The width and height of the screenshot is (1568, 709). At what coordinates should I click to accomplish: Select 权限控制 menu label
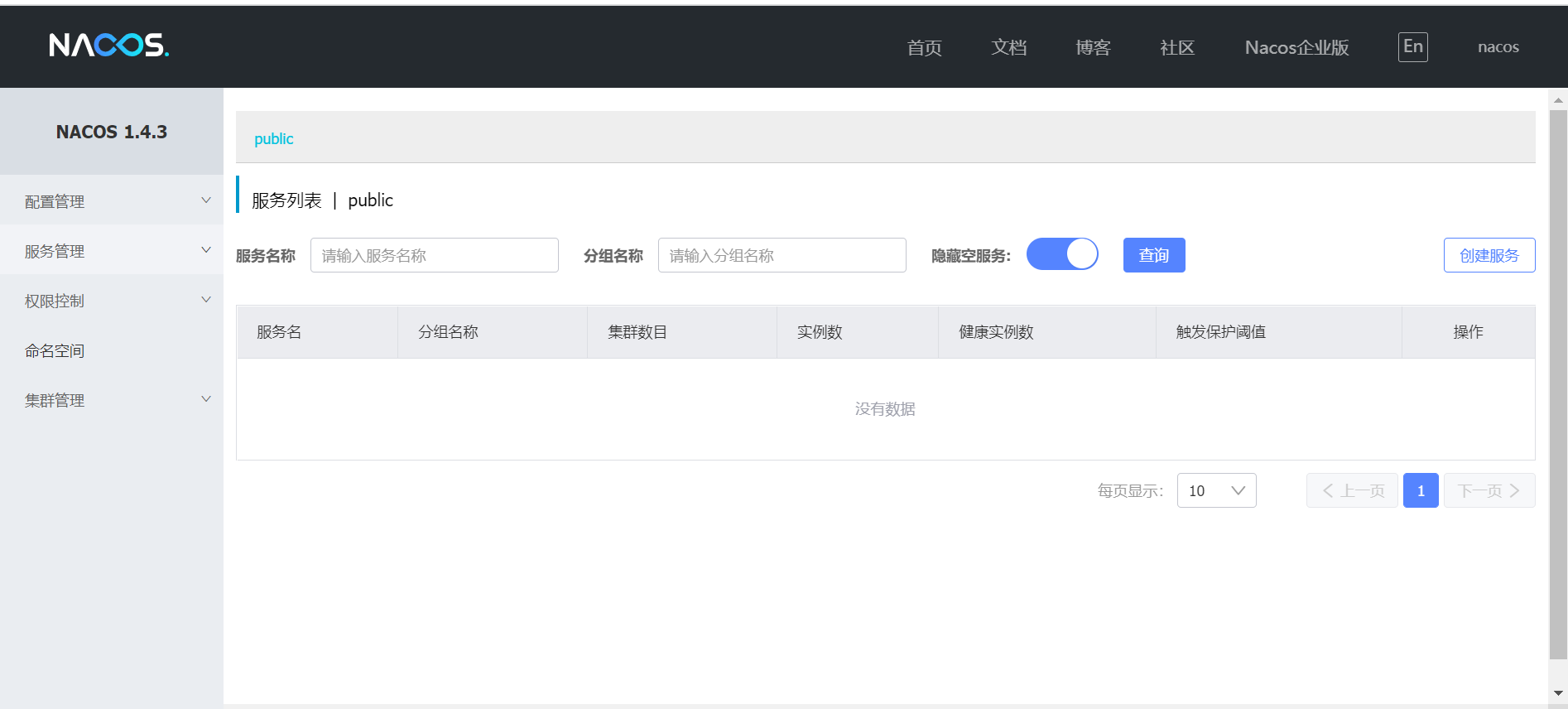pyautogui.click(x=55, y=301)
